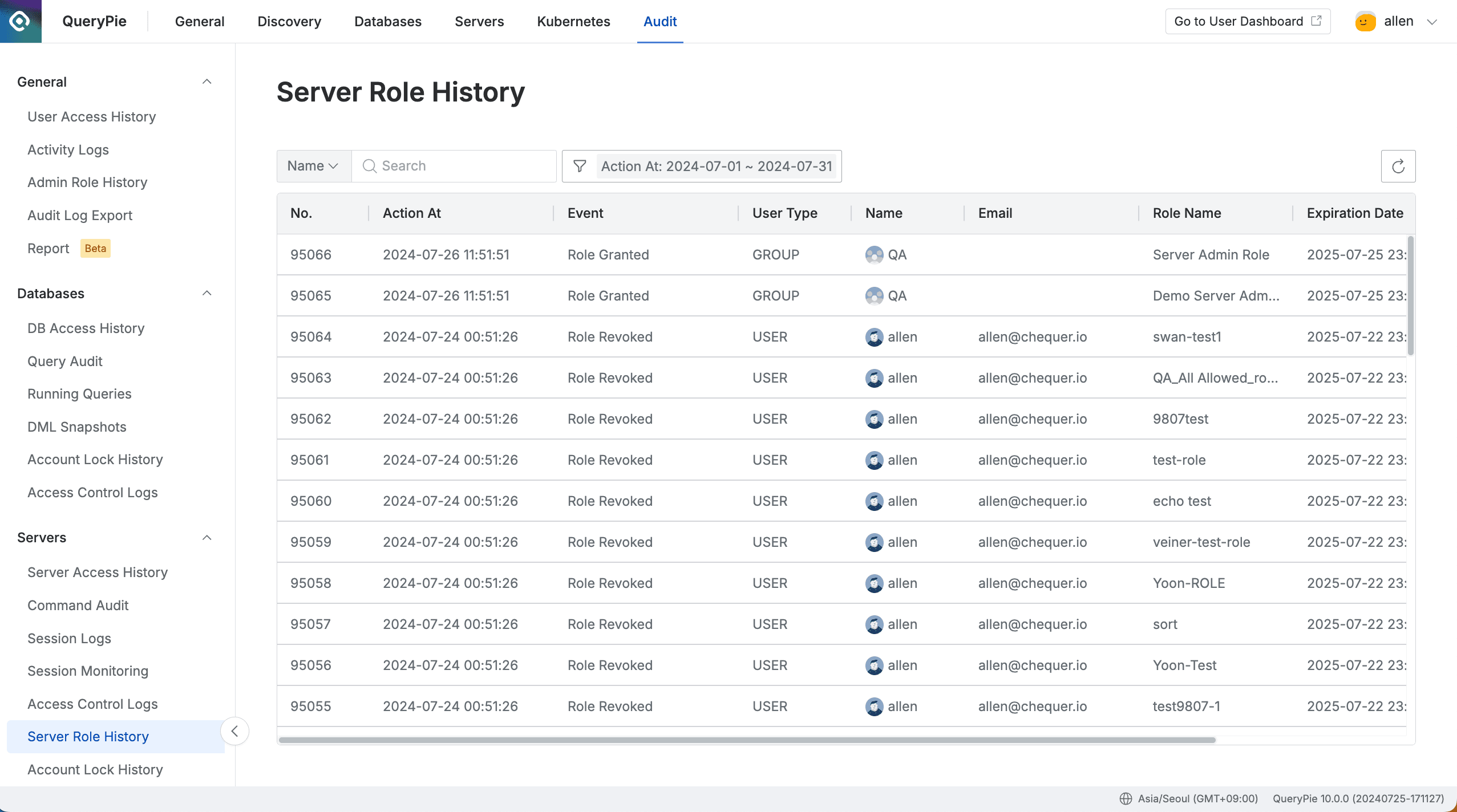This screenshot has height=812, width=1457.
Task: Click allen's avatar icon in row 95064
Action: point(875,337)
